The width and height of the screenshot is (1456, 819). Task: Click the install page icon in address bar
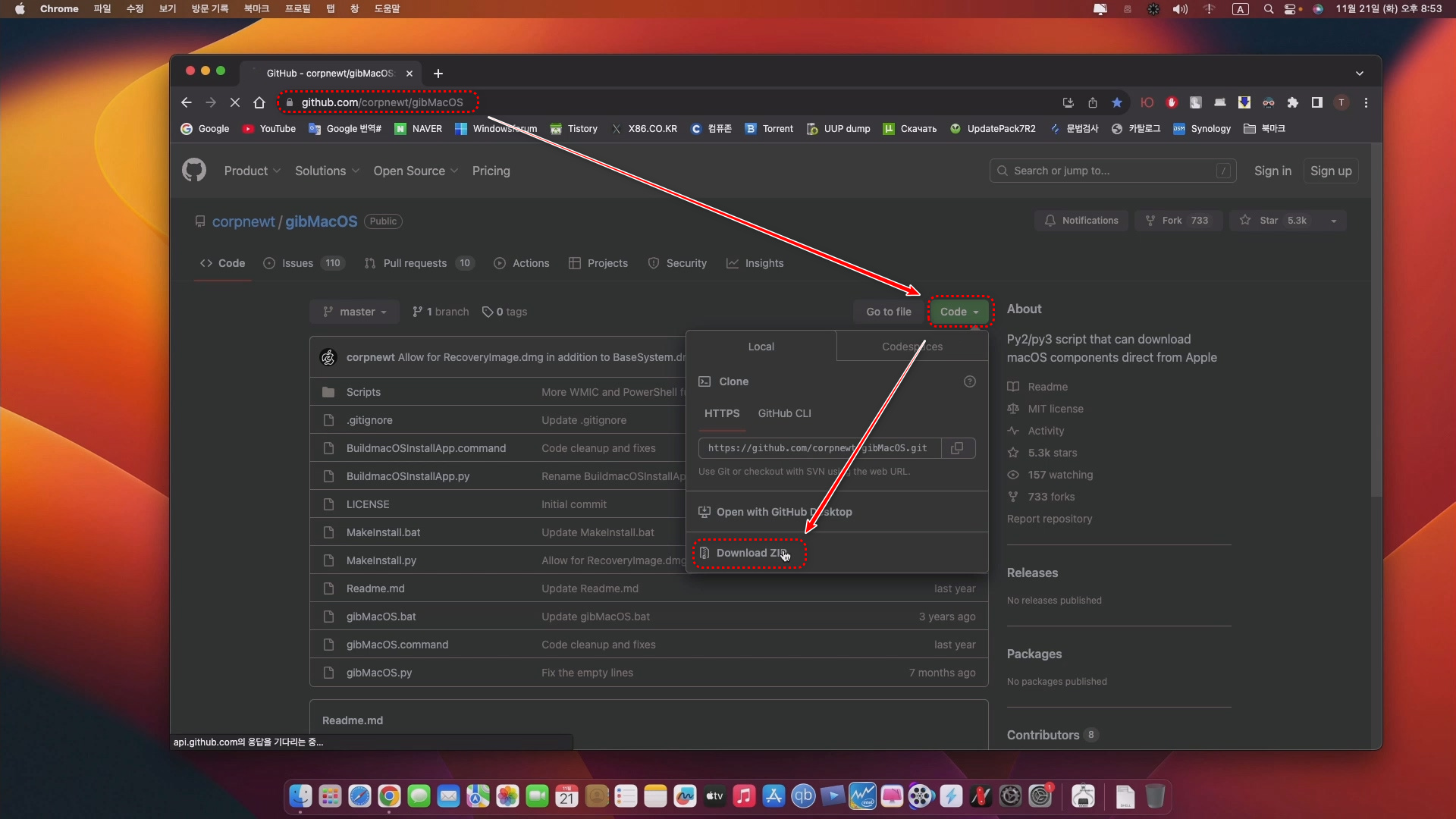[x=1068, y=102]
